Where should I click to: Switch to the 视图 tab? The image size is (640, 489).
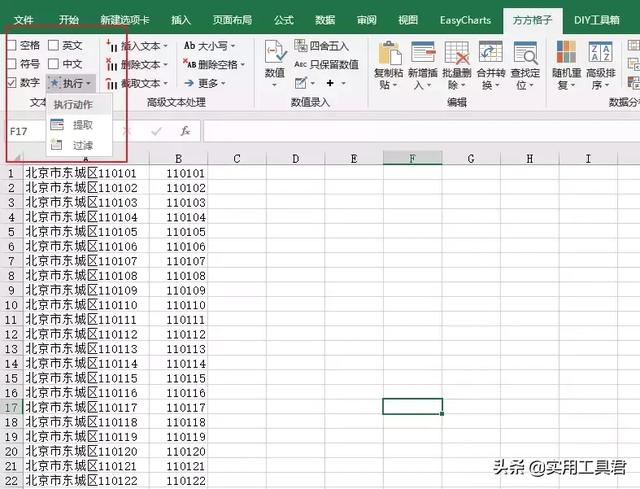click(x=408, y=20)
